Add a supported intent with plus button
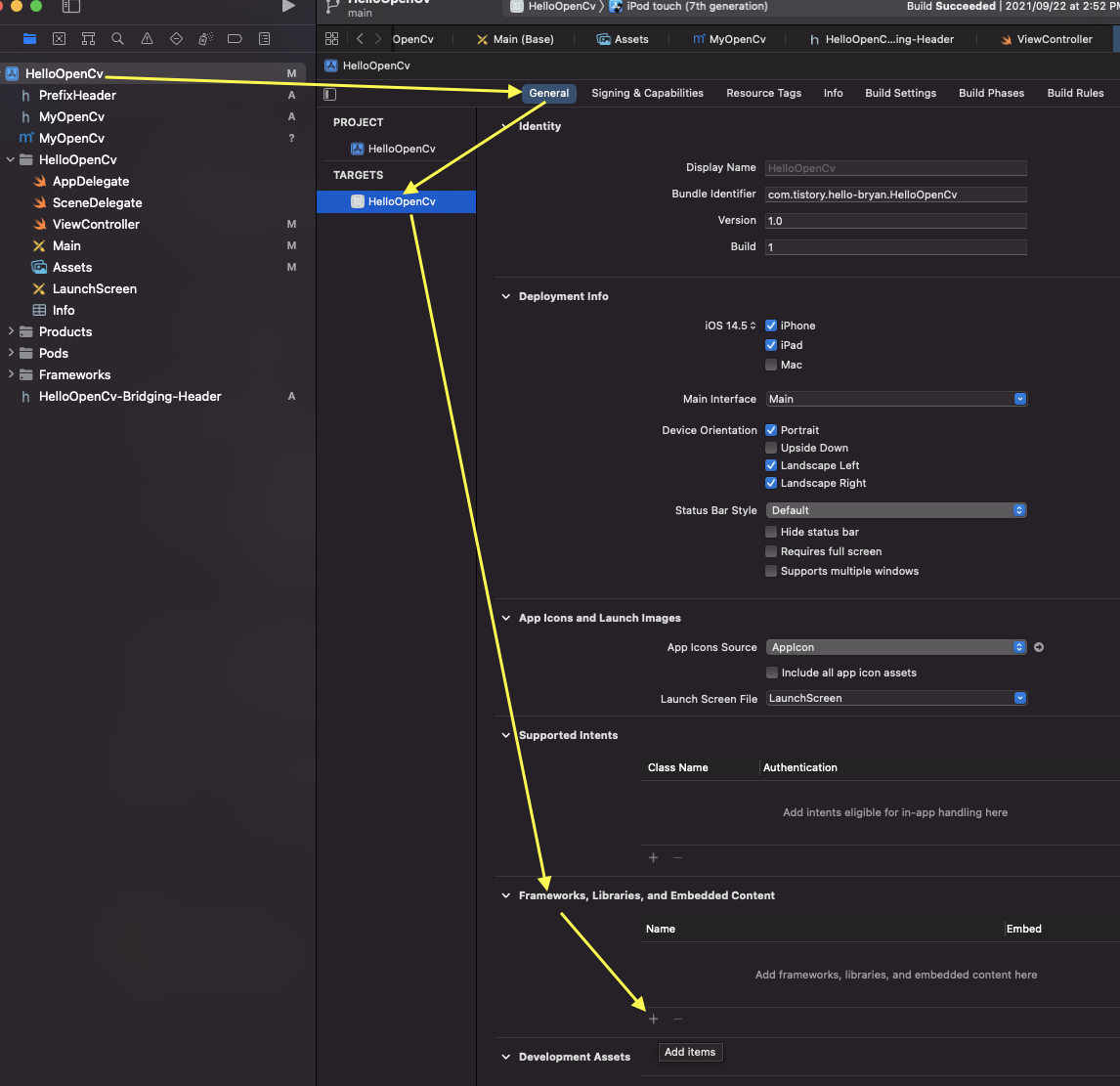 (x=653, y=857)
